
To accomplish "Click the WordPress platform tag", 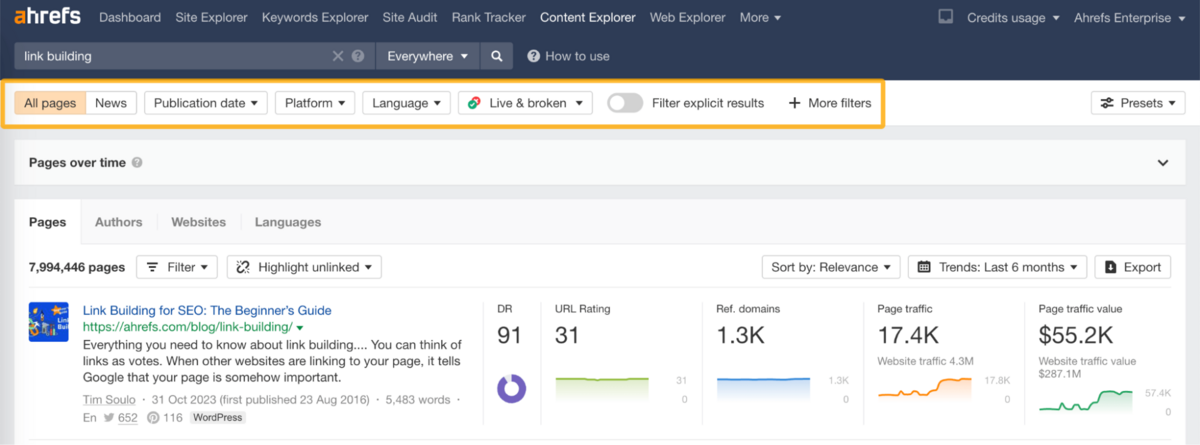I will [217, 417].
